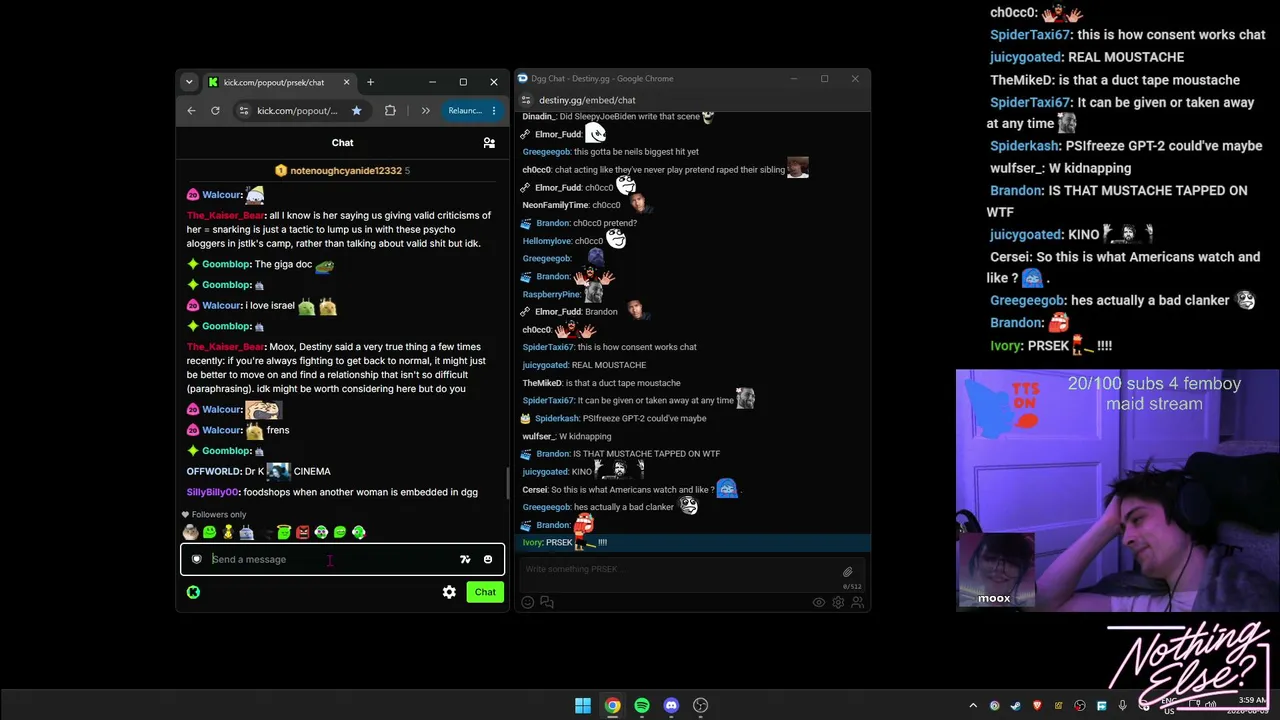Viewport: 1280px width, 720px height.
Task: Click the Kick logo below message box
Action: (x=193, y=592)
